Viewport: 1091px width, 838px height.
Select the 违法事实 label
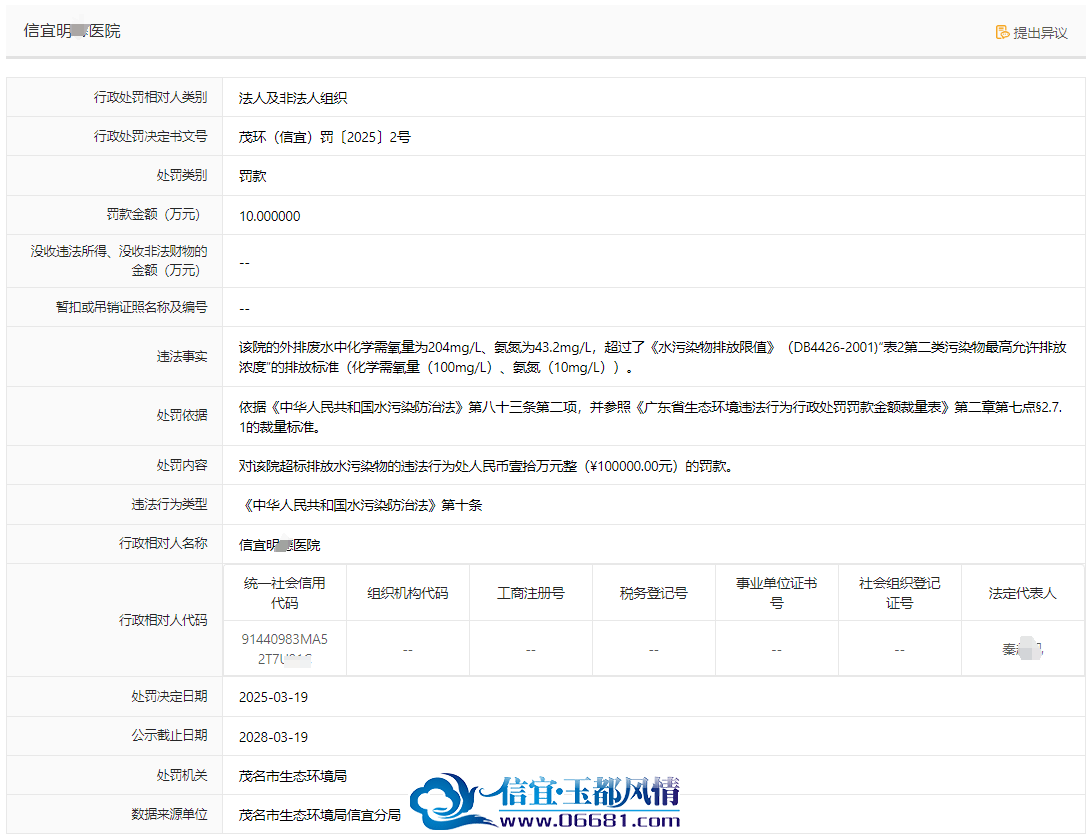(x=182, y=356)
